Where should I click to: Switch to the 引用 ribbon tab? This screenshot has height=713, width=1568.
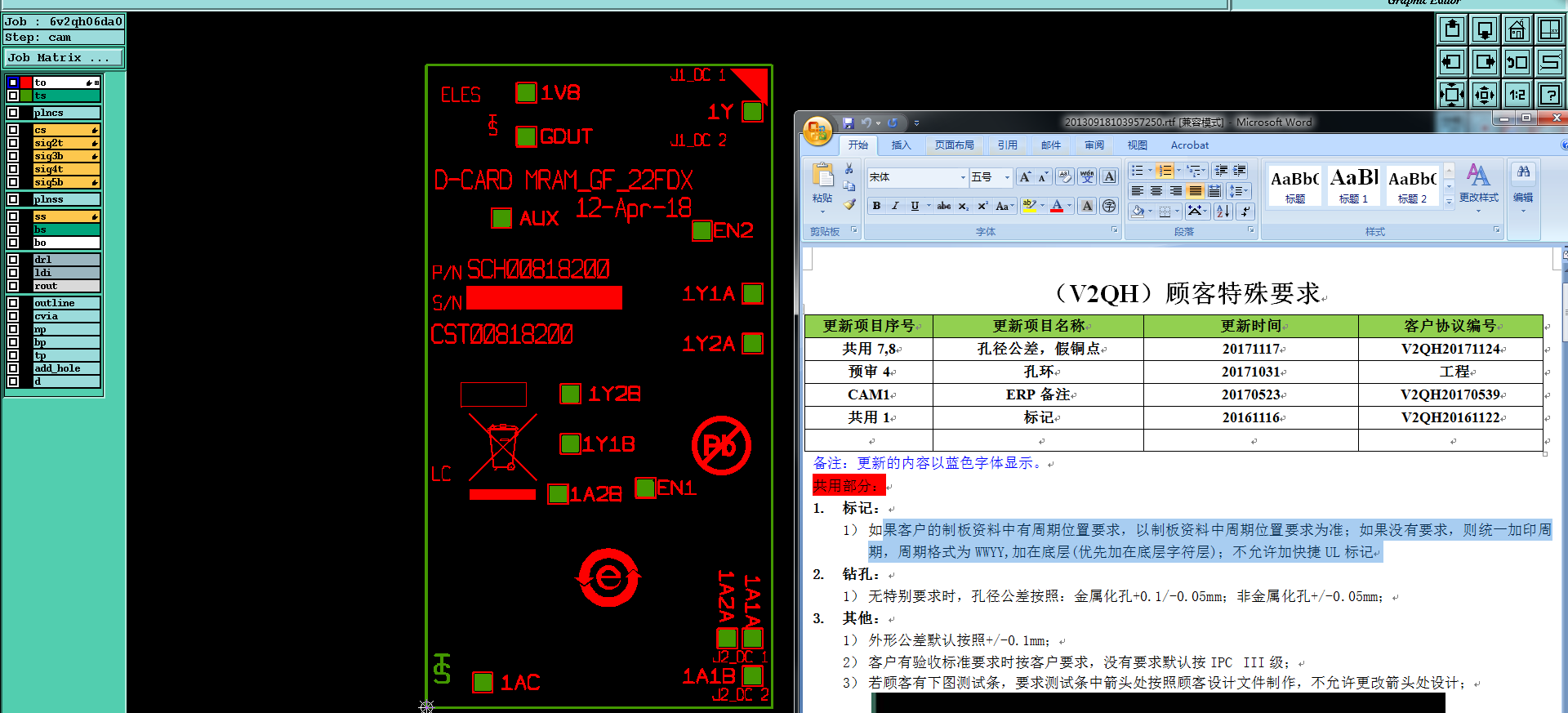click(1007, 145)
